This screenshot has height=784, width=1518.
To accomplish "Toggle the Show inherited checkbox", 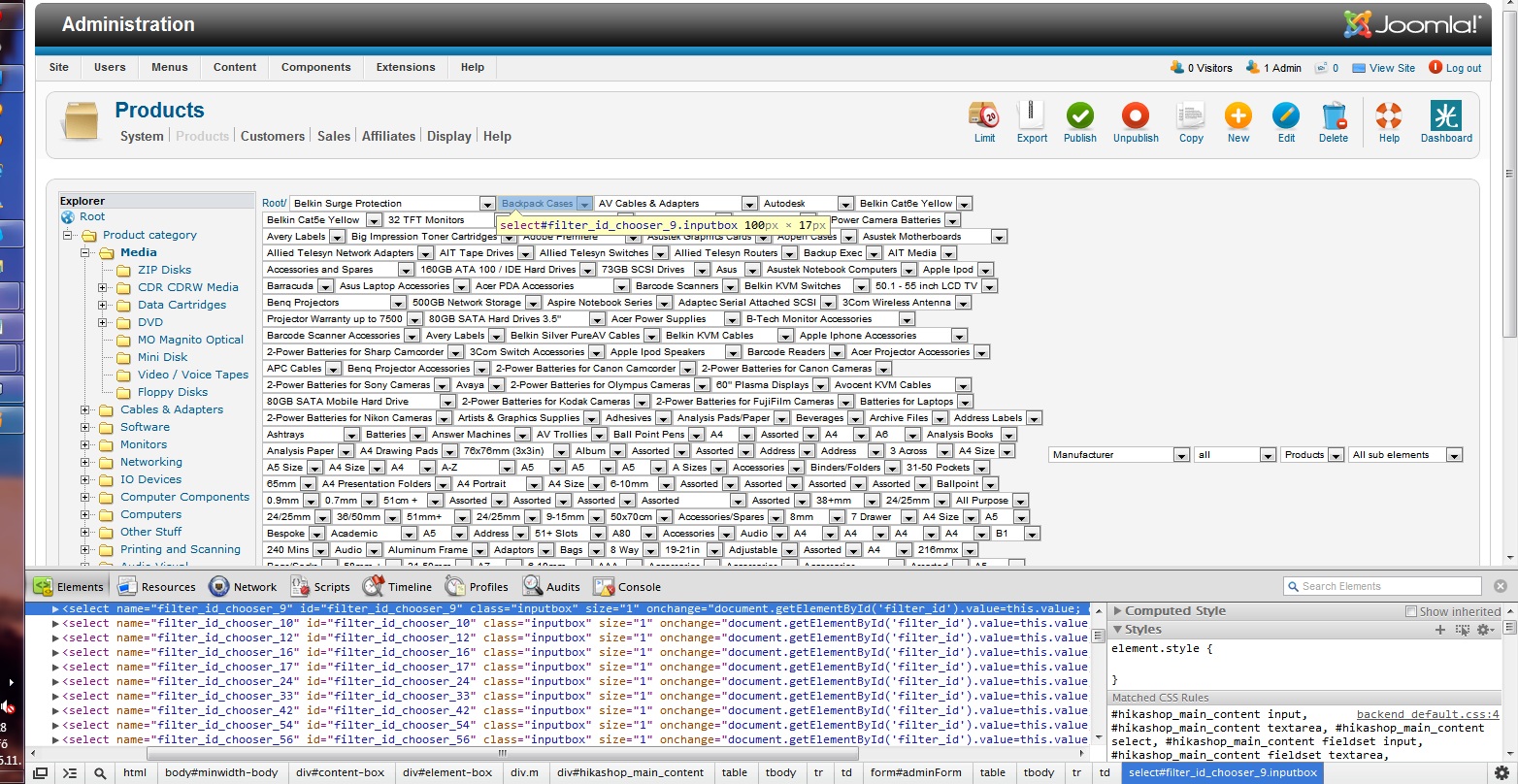I will point(1411,611).
